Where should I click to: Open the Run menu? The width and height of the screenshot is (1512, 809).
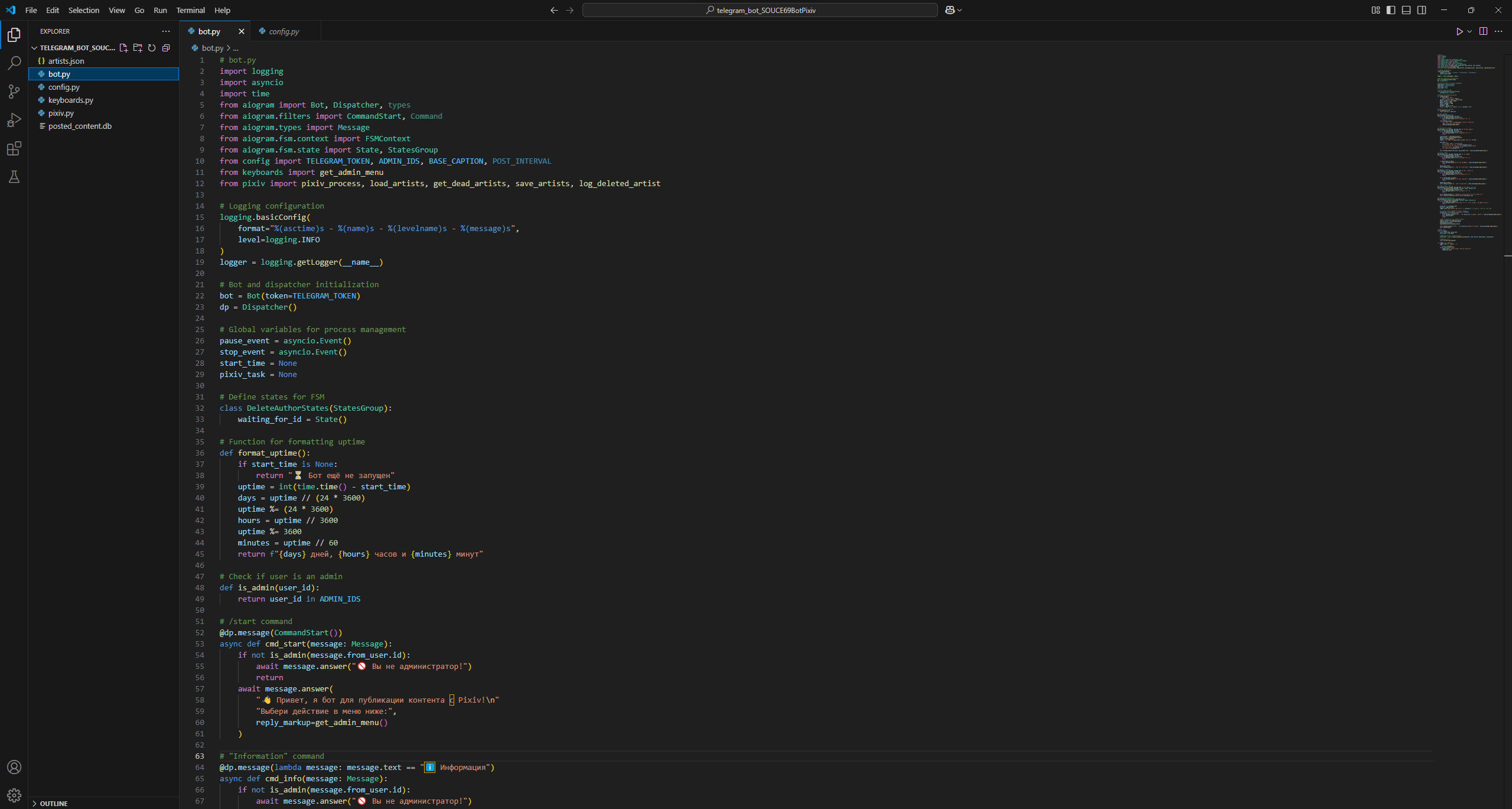coord(160,10)
